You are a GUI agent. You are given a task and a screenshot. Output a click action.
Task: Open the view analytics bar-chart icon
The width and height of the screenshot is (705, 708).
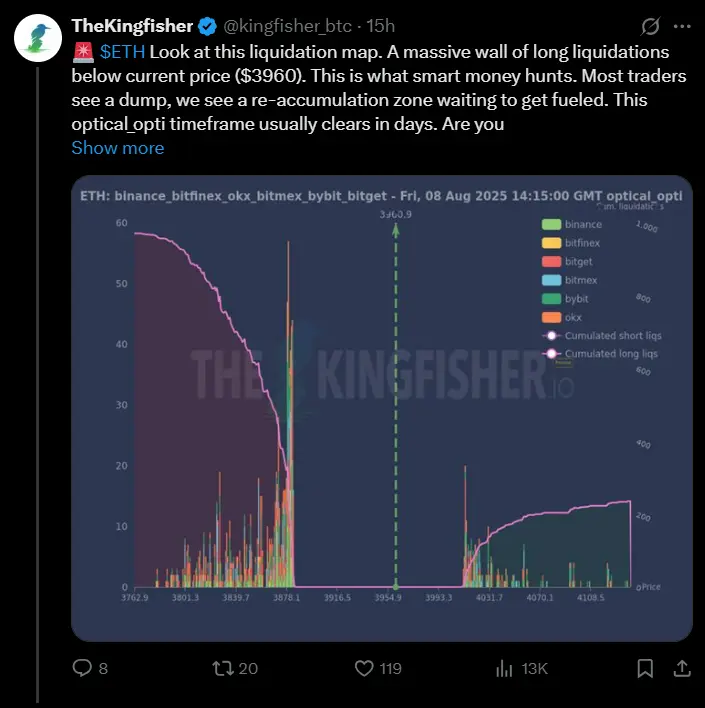[x=504, y=668]
